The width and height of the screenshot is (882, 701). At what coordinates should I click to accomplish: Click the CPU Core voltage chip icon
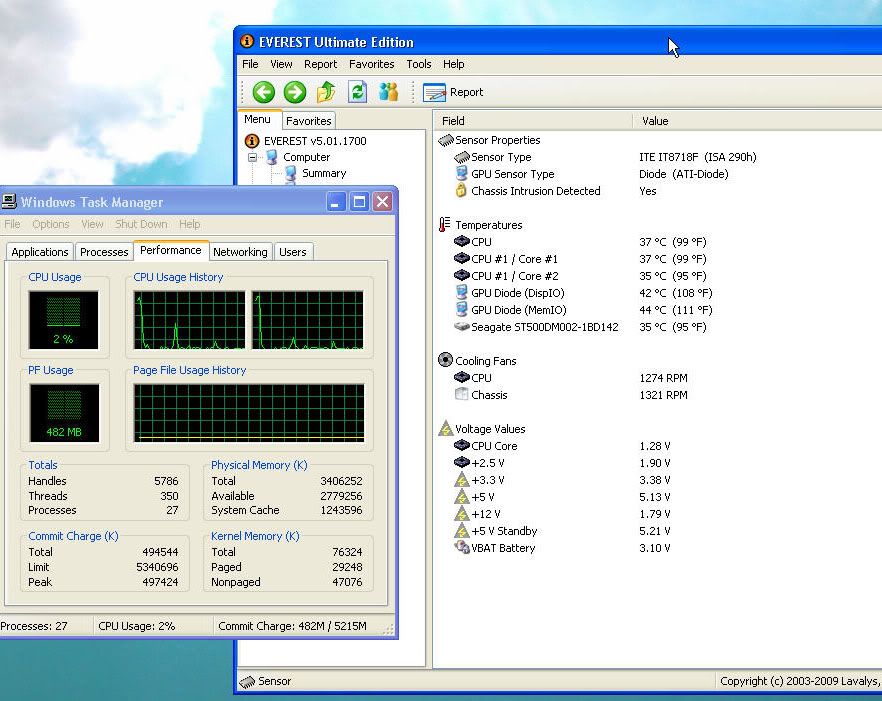[461, 446]
